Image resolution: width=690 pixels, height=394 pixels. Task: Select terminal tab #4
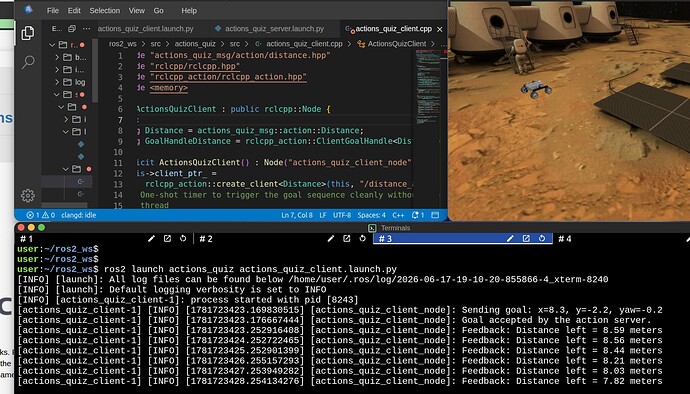(565, 239)
